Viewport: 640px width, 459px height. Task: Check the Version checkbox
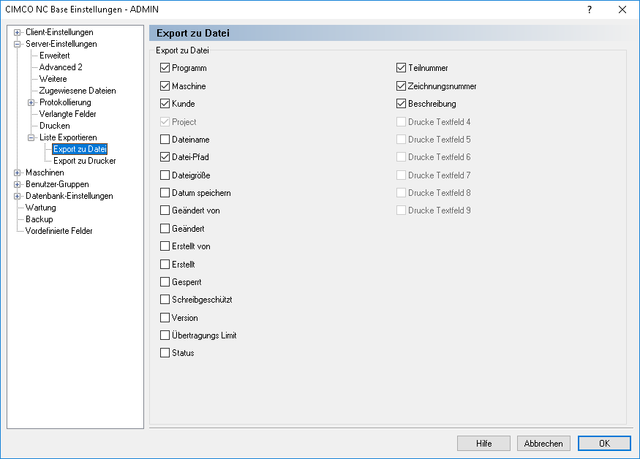tap(165, 317)
